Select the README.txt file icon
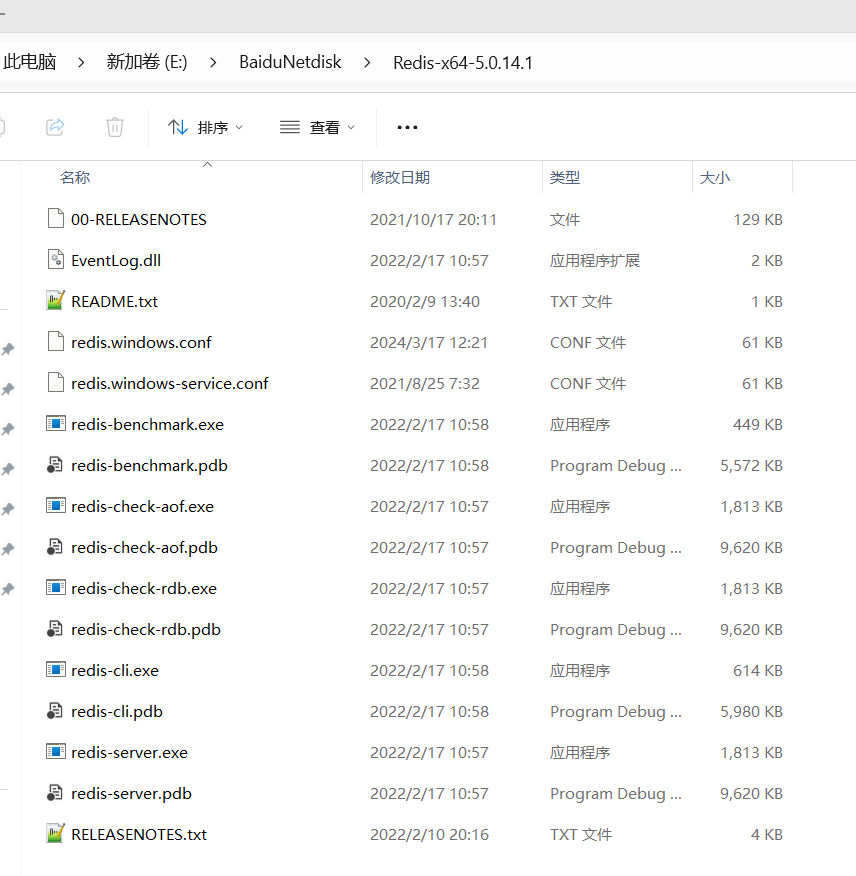This screenshot has height=876, width=856. 55,301
